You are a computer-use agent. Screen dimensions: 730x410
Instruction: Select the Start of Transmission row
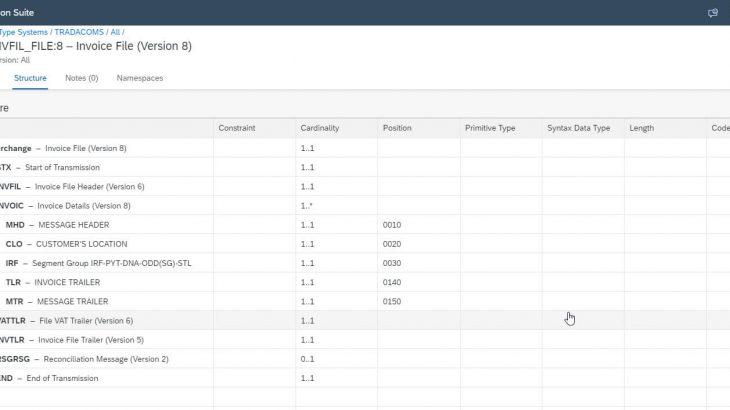coord(365,167)
